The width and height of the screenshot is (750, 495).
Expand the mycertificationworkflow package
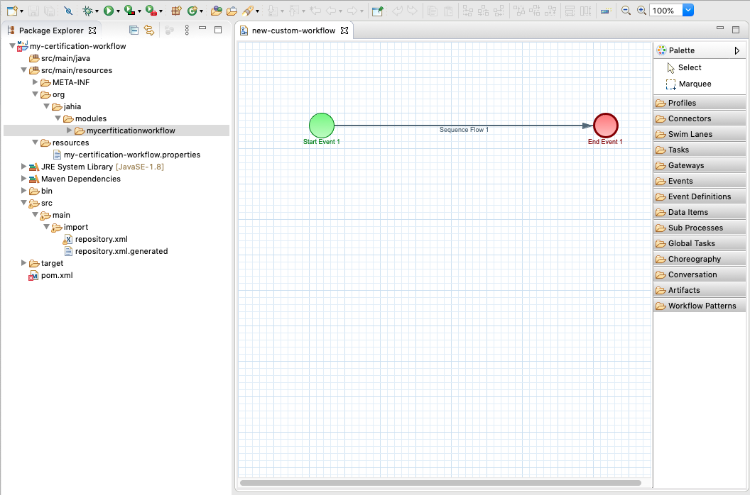tap(69, 130)
